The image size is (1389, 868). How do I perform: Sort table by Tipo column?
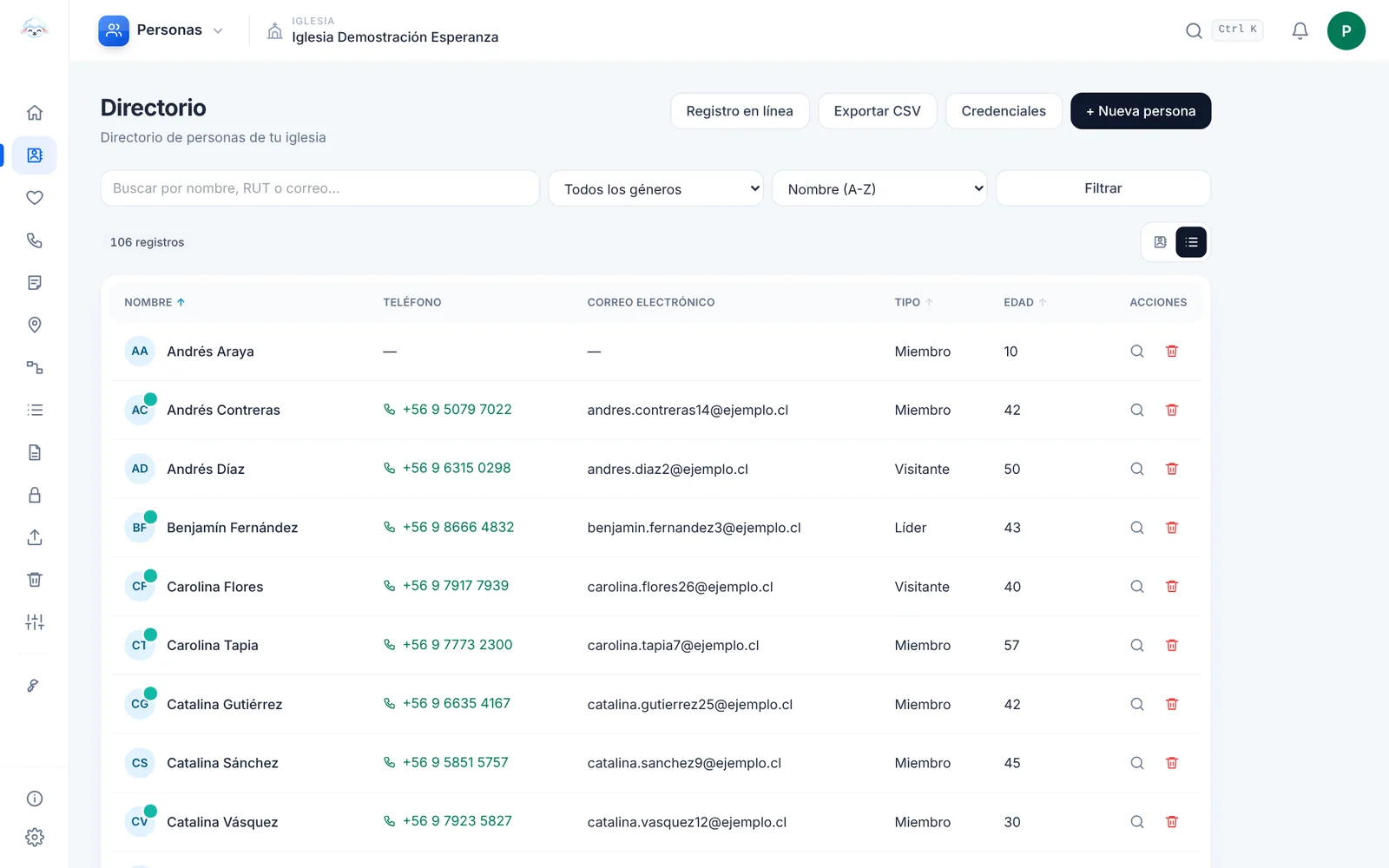coord(914,302)
